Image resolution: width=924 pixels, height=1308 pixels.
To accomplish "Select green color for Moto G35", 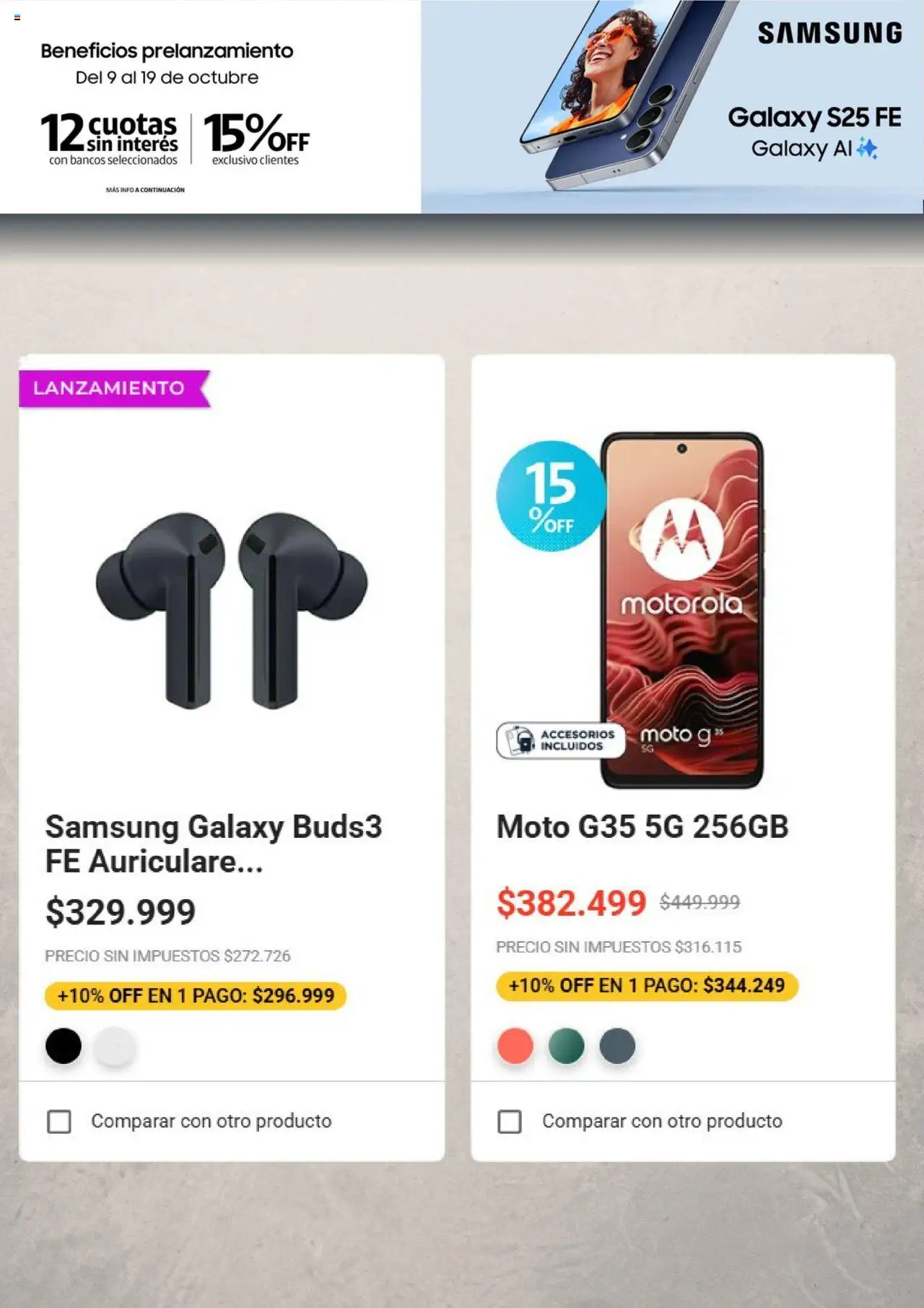I will [567, 1046].
